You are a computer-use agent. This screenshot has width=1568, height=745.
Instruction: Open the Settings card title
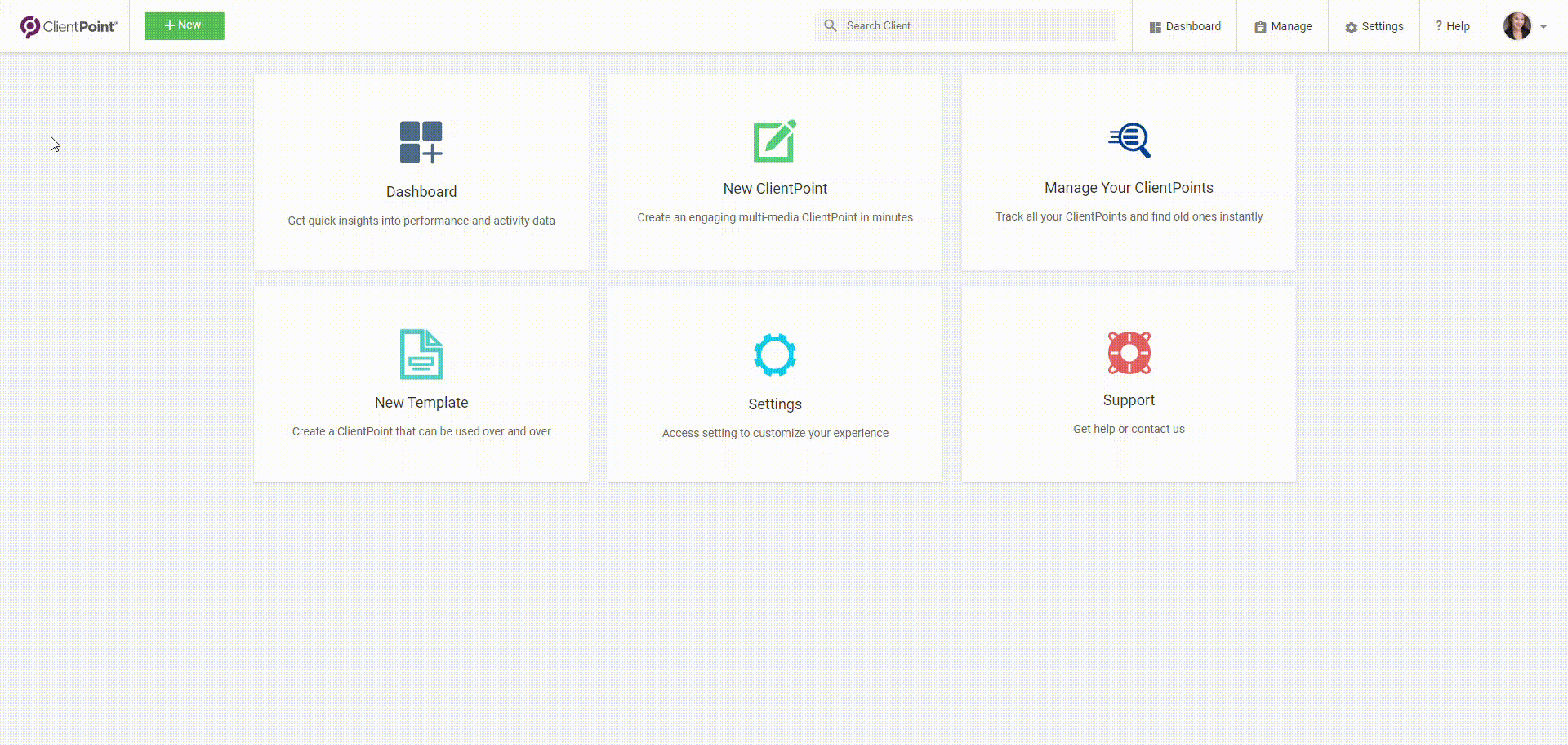coord(775,404)
